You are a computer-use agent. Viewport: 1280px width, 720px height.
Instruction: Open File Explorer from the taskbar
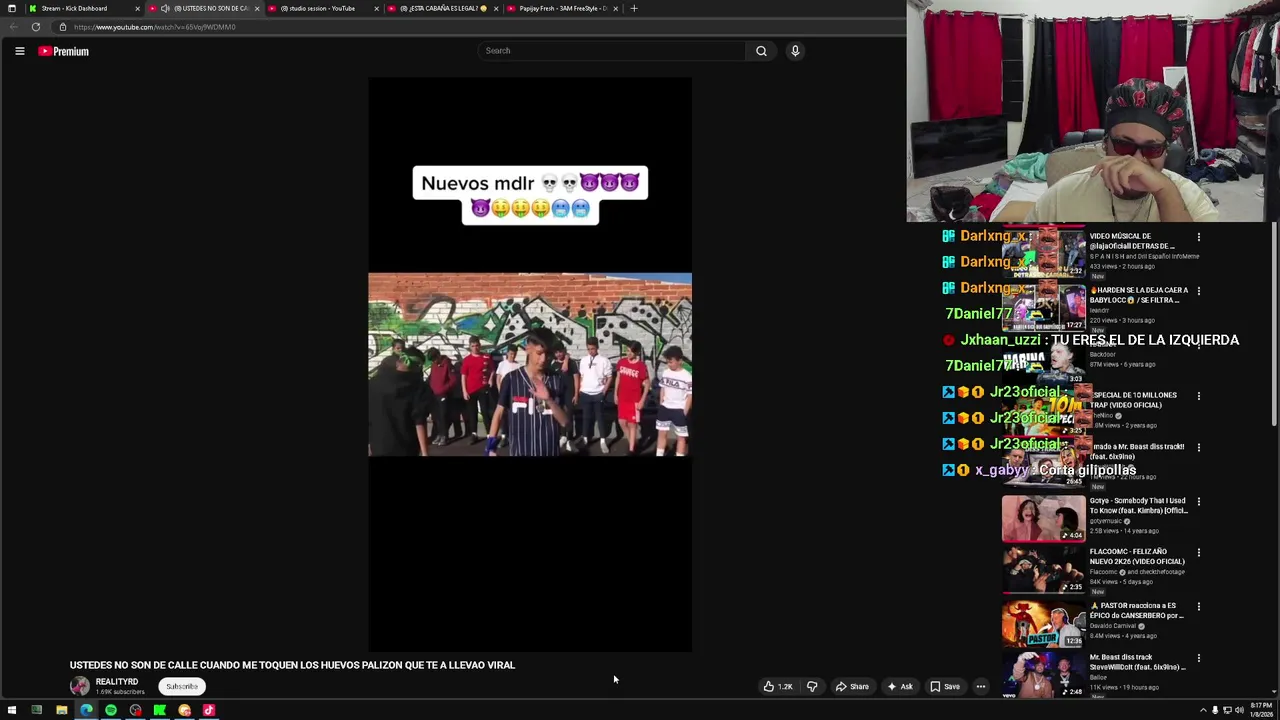pos(61,711)
